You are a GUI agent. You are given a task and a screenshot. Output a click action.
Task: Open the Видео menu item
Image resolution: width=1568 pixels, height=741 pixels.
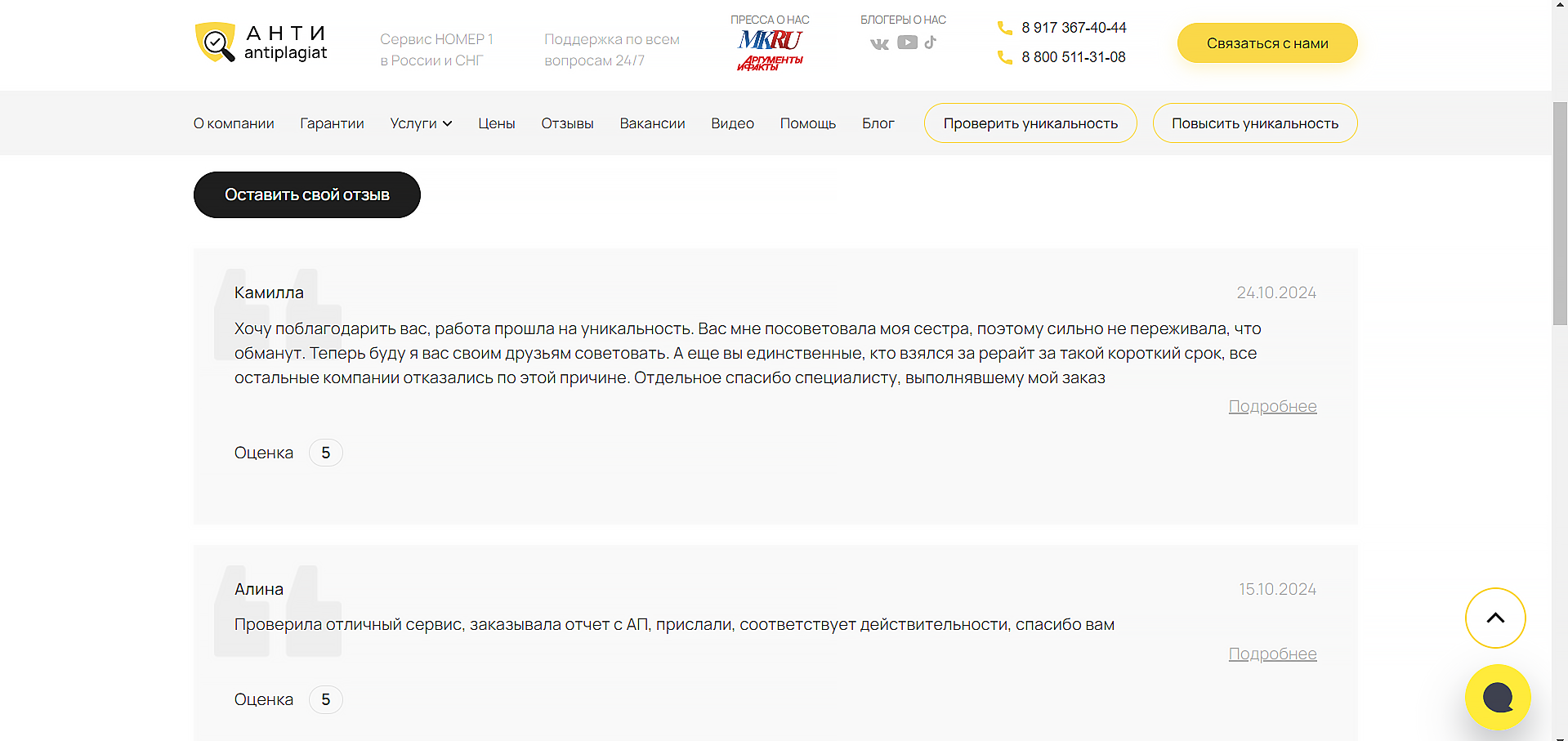(x=732, y=123)
